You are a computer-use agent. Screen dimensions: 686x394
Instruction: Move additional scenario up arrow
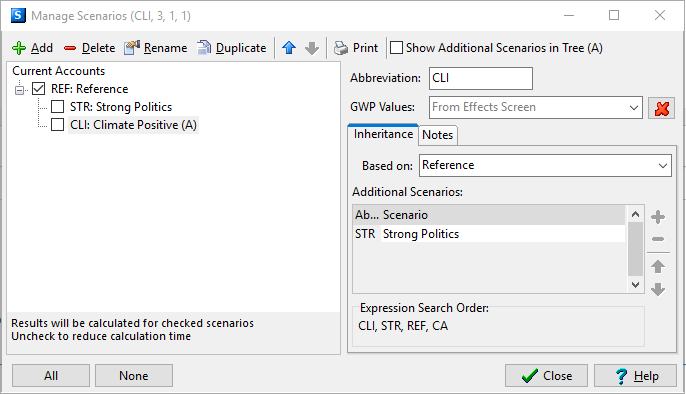click(658, 266)
